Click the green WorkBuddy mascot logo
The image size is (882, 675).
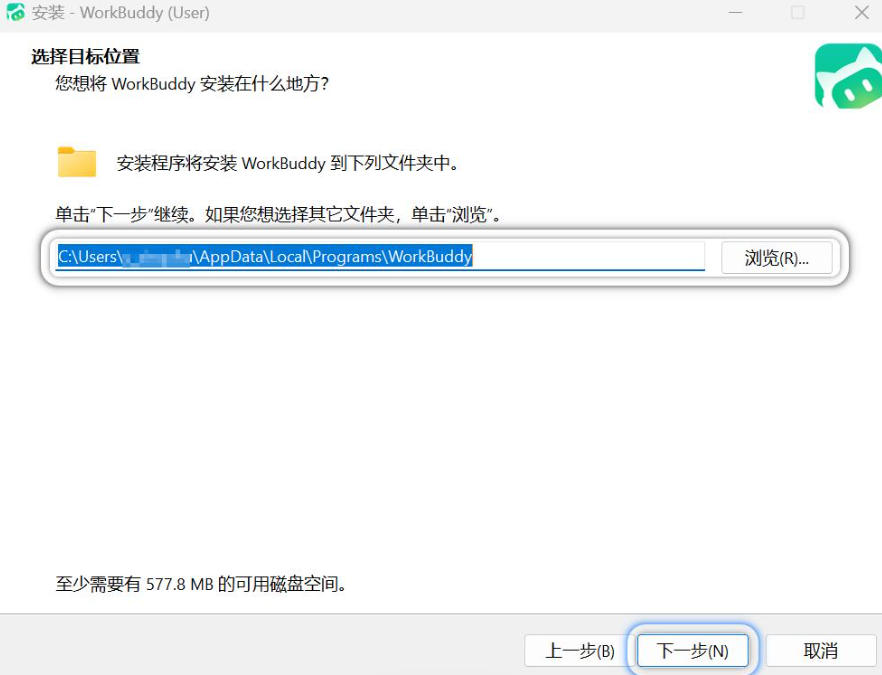pyautogui.click(x=848, y=76)
